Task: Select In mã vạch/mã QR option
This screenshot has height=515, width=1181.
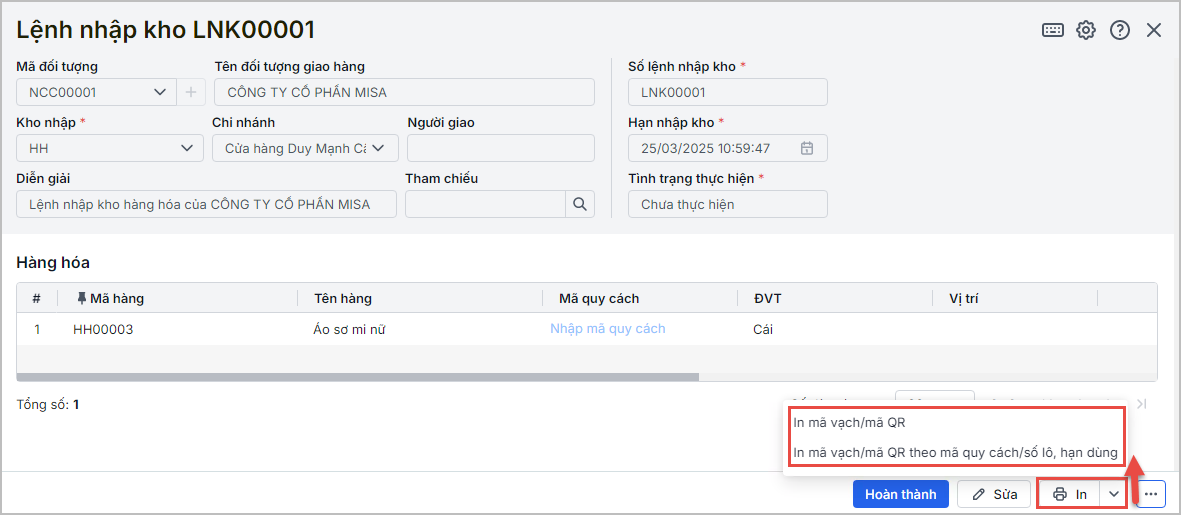Action: (850, 422)
